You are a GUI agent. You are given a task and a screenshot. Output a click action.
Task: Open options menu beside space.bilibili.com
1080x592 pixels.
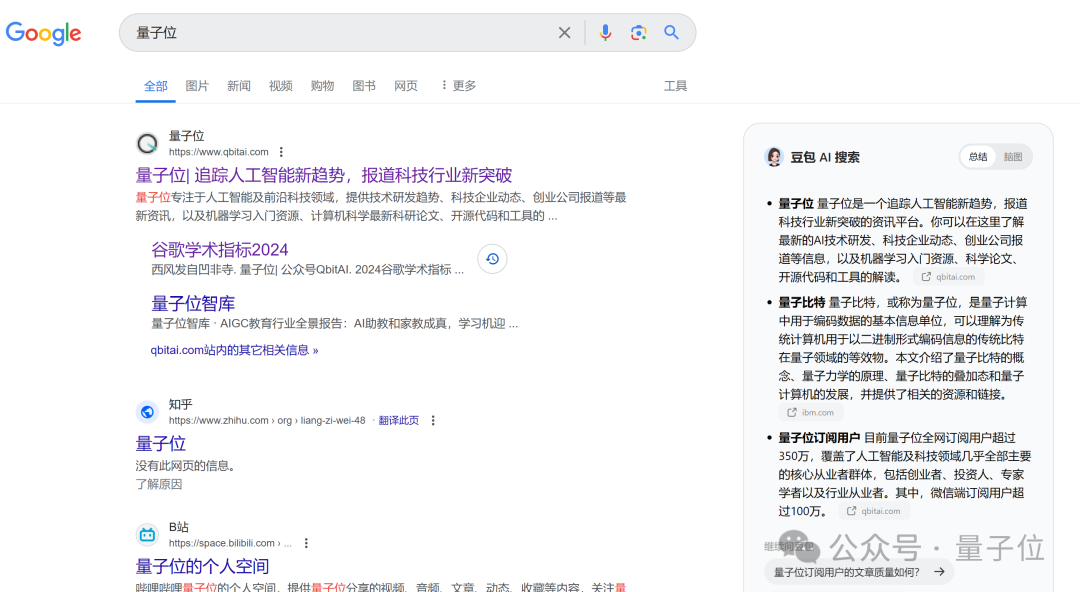(306, 543)
